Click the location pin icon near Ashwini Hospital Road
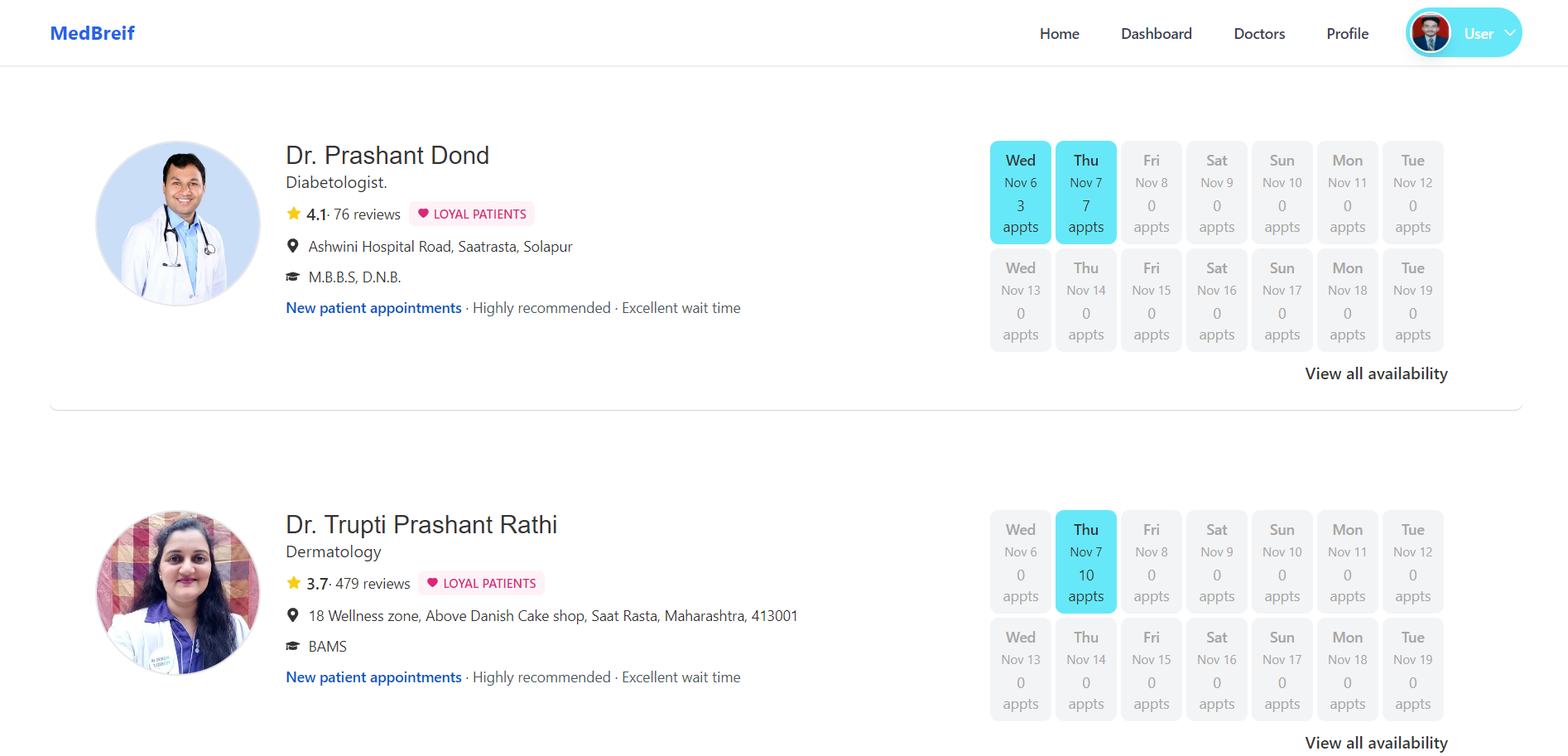Image resolution: width=1568 pixels, height=756 pixels. 292,245
